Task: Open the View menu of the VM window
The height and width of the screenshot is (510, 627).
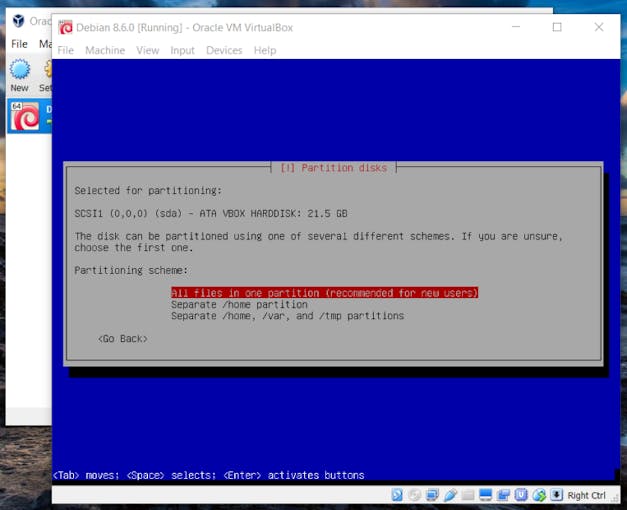Action: click(148, 50)
